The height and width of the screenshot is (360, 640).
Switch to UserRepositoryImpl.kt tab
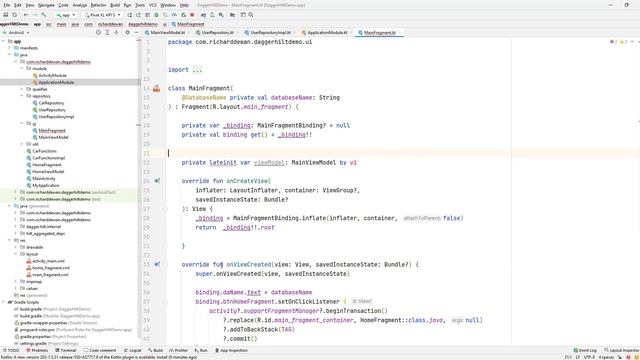tap(270, 32)
